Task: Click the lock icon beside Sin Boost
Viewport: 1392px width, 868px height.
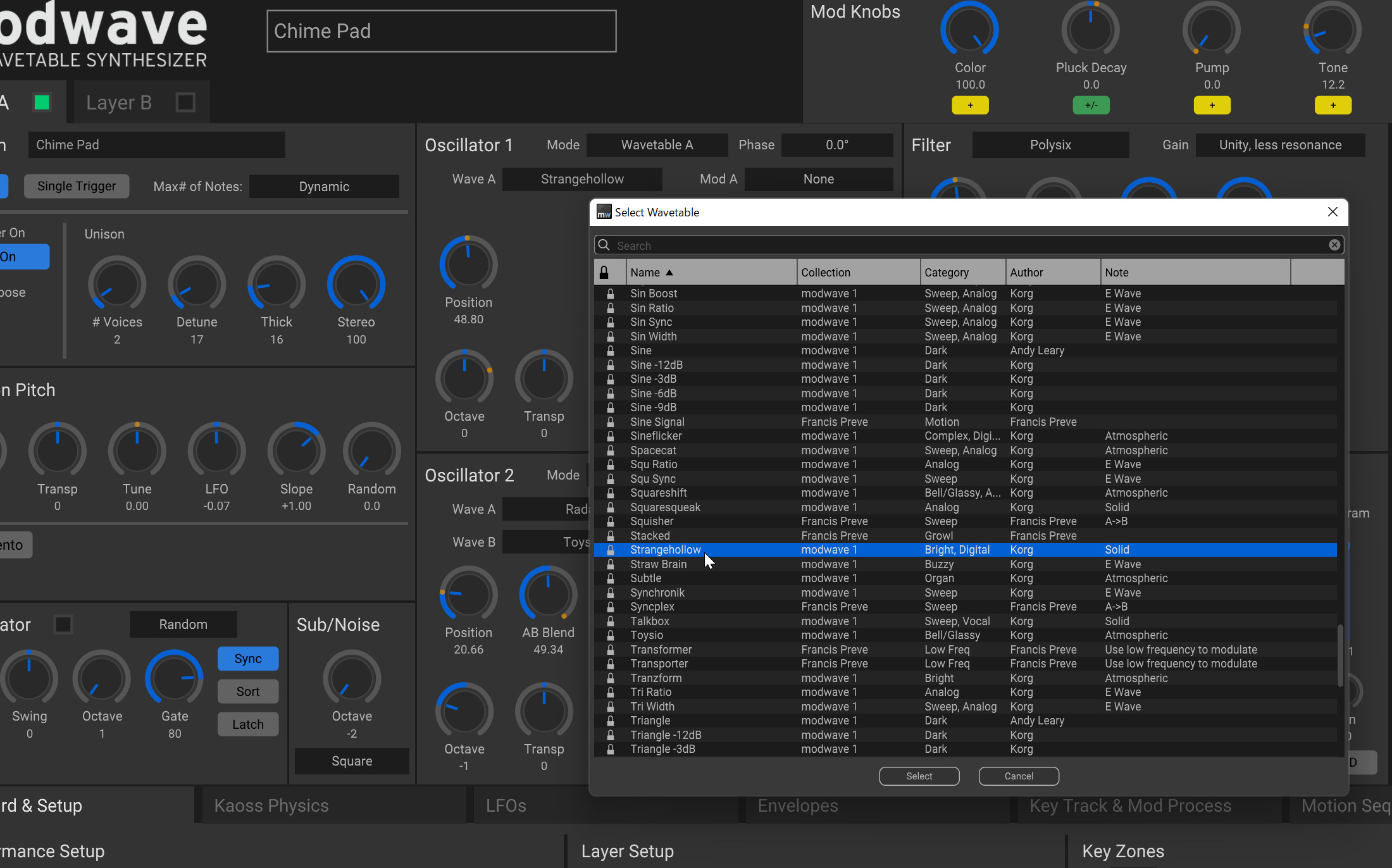Action: [611, 294]
